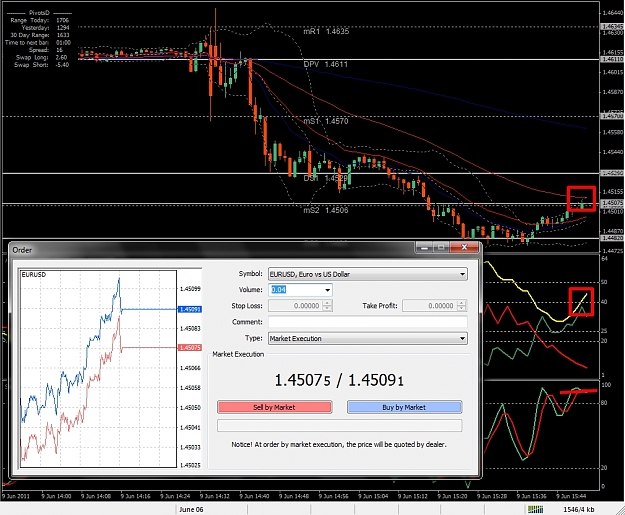Click the bid/ask quote 1.45075 / 1.45091
625x515 pixels.
tap(339, 380)
